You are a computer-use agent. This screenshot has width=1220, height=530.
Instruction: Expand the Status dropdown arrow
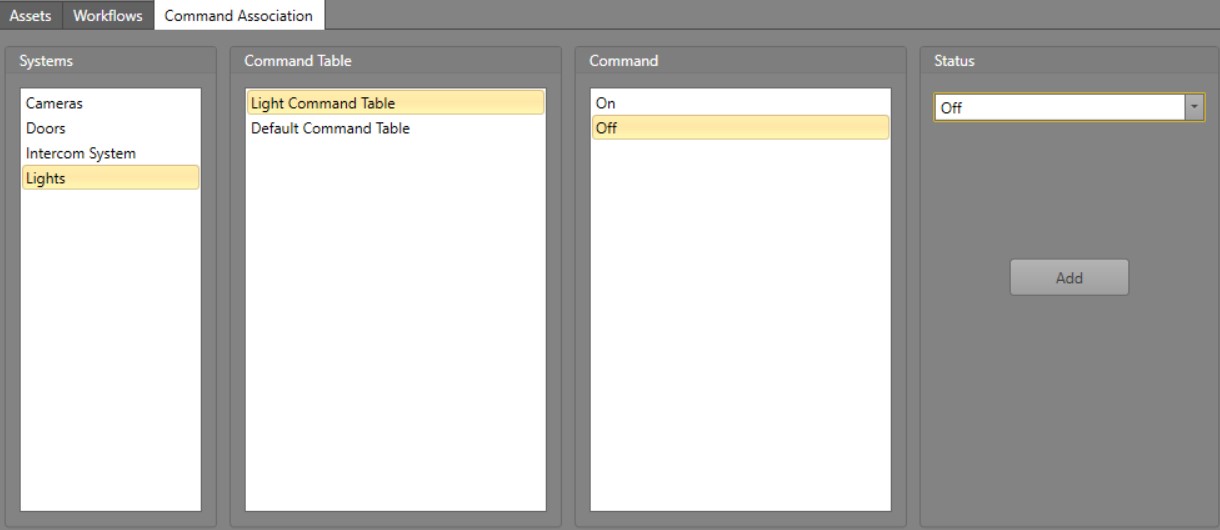point(1194,108)
